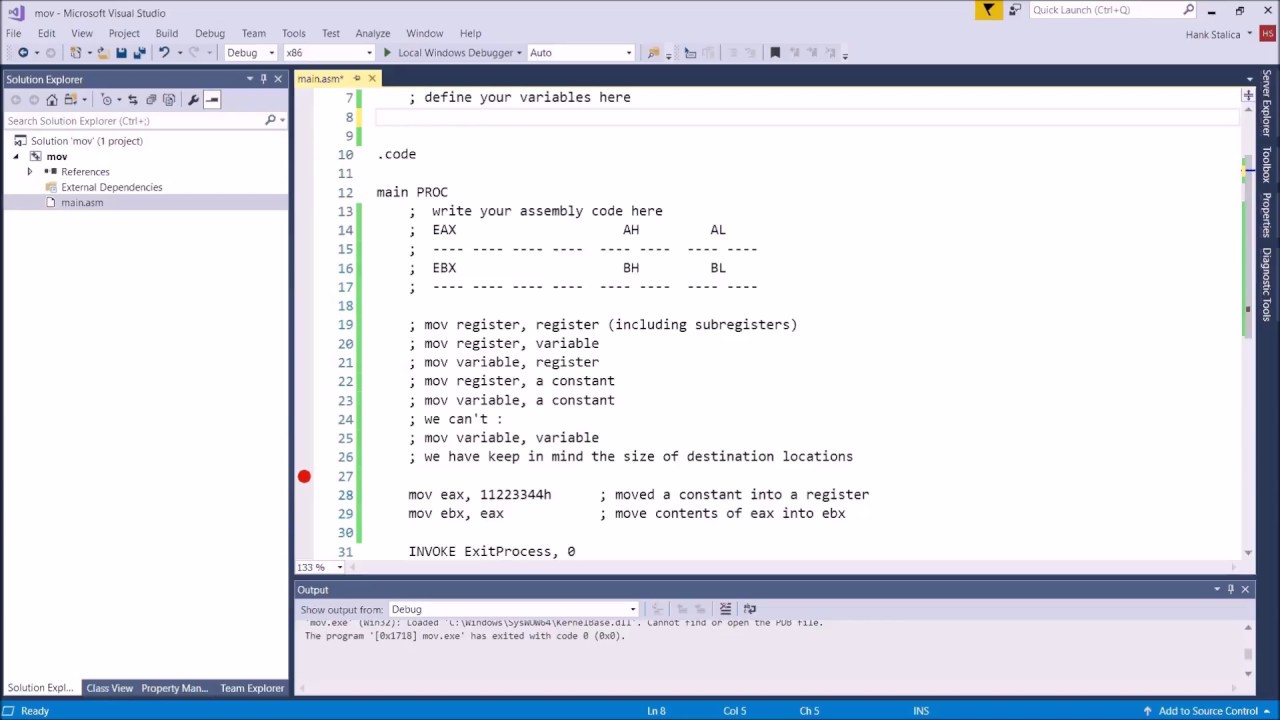Switch to the Property Manager tab

174,688
